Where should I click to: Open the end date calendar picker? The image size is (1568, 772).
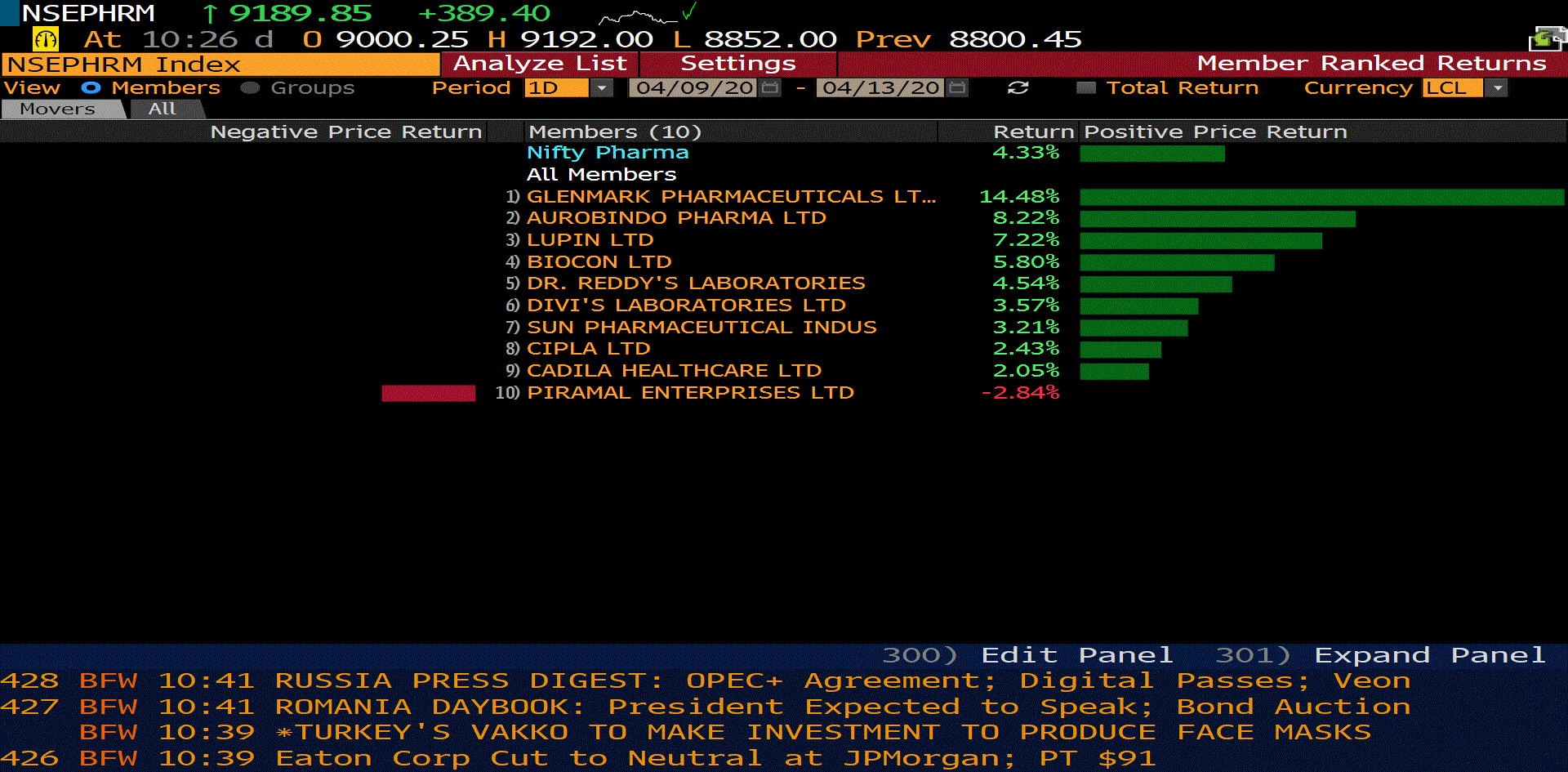click(x=957, y=88)
